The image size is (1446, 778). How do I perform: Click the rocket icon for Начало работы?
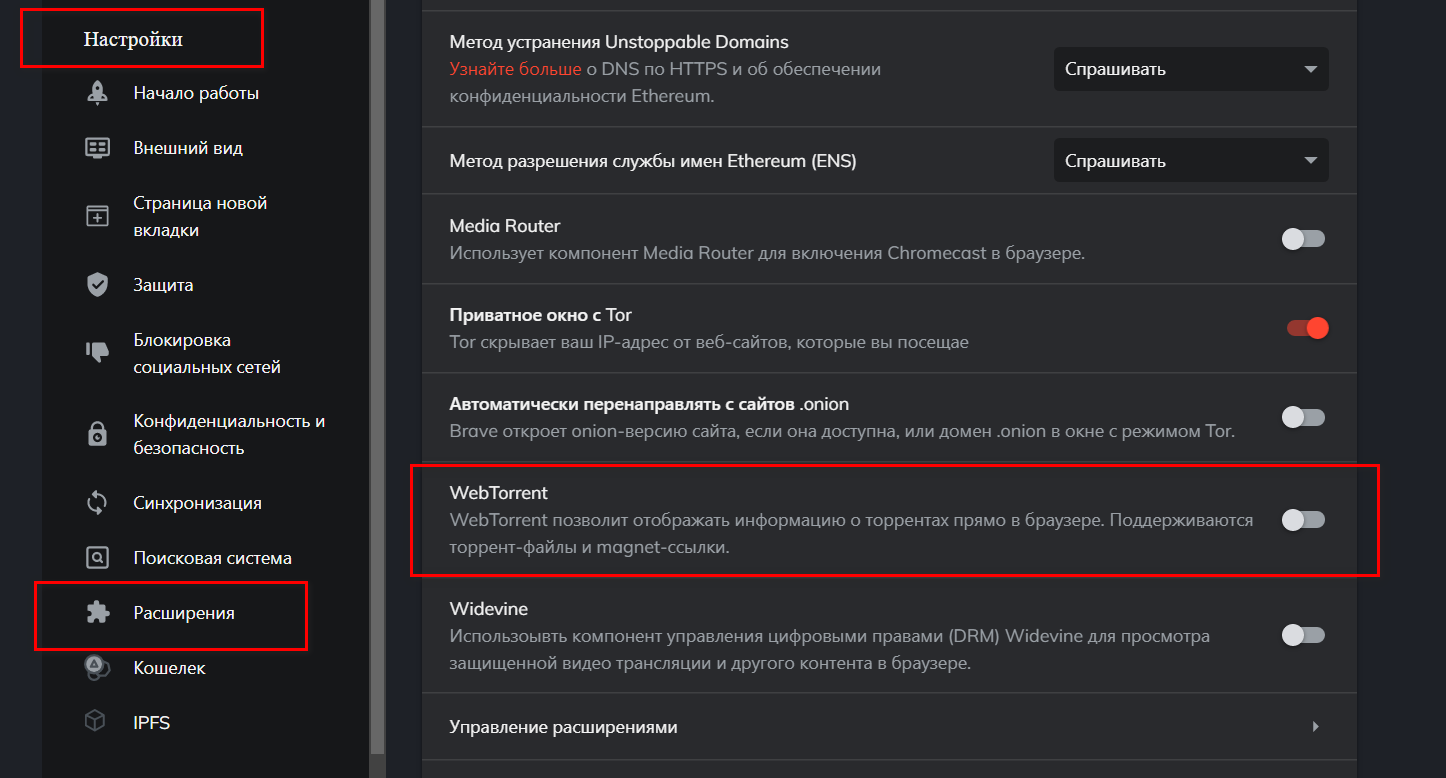[97, 93]
